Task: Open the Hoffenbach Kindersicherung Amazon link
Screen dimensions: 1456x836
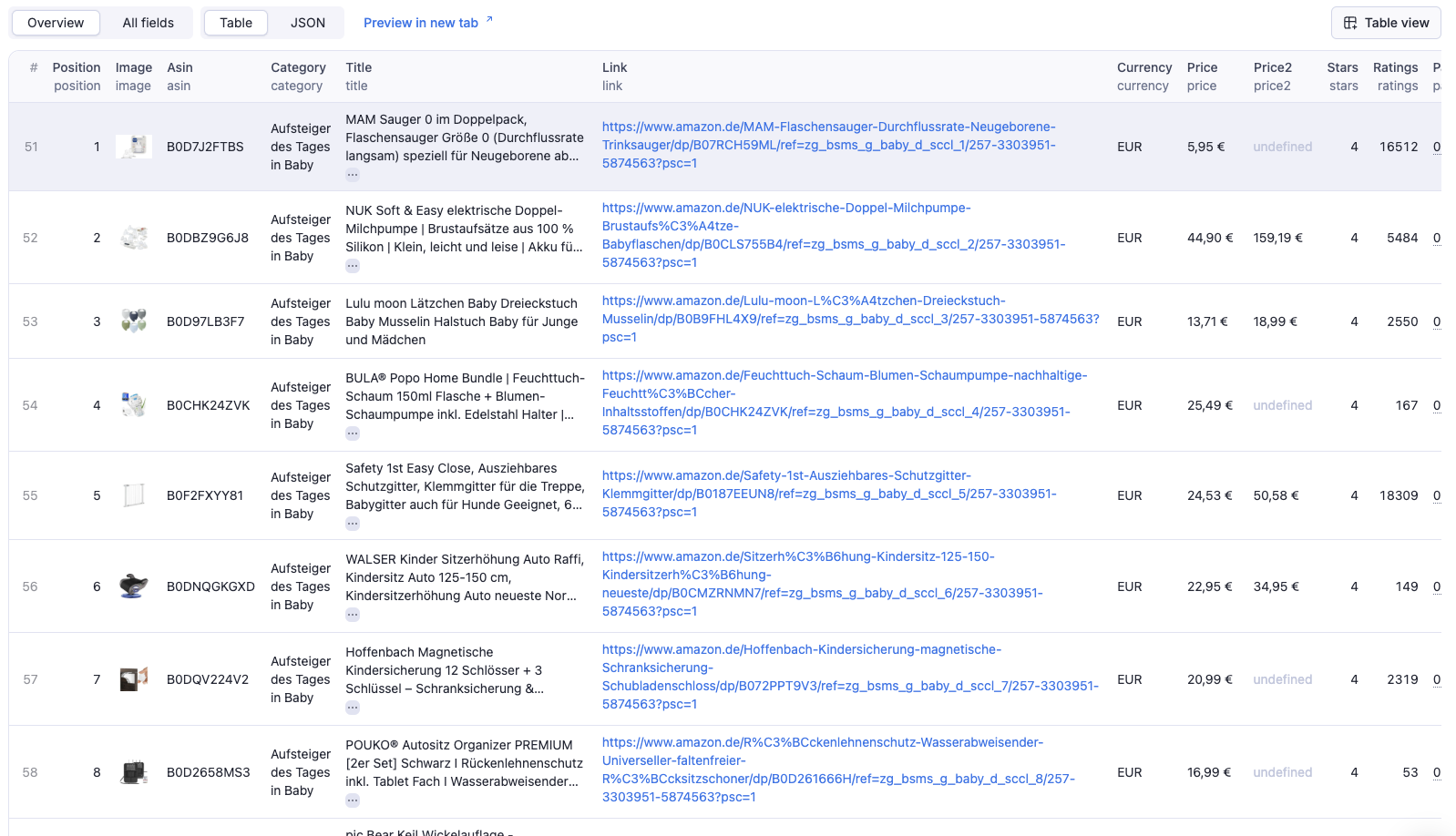Action: 849,677
